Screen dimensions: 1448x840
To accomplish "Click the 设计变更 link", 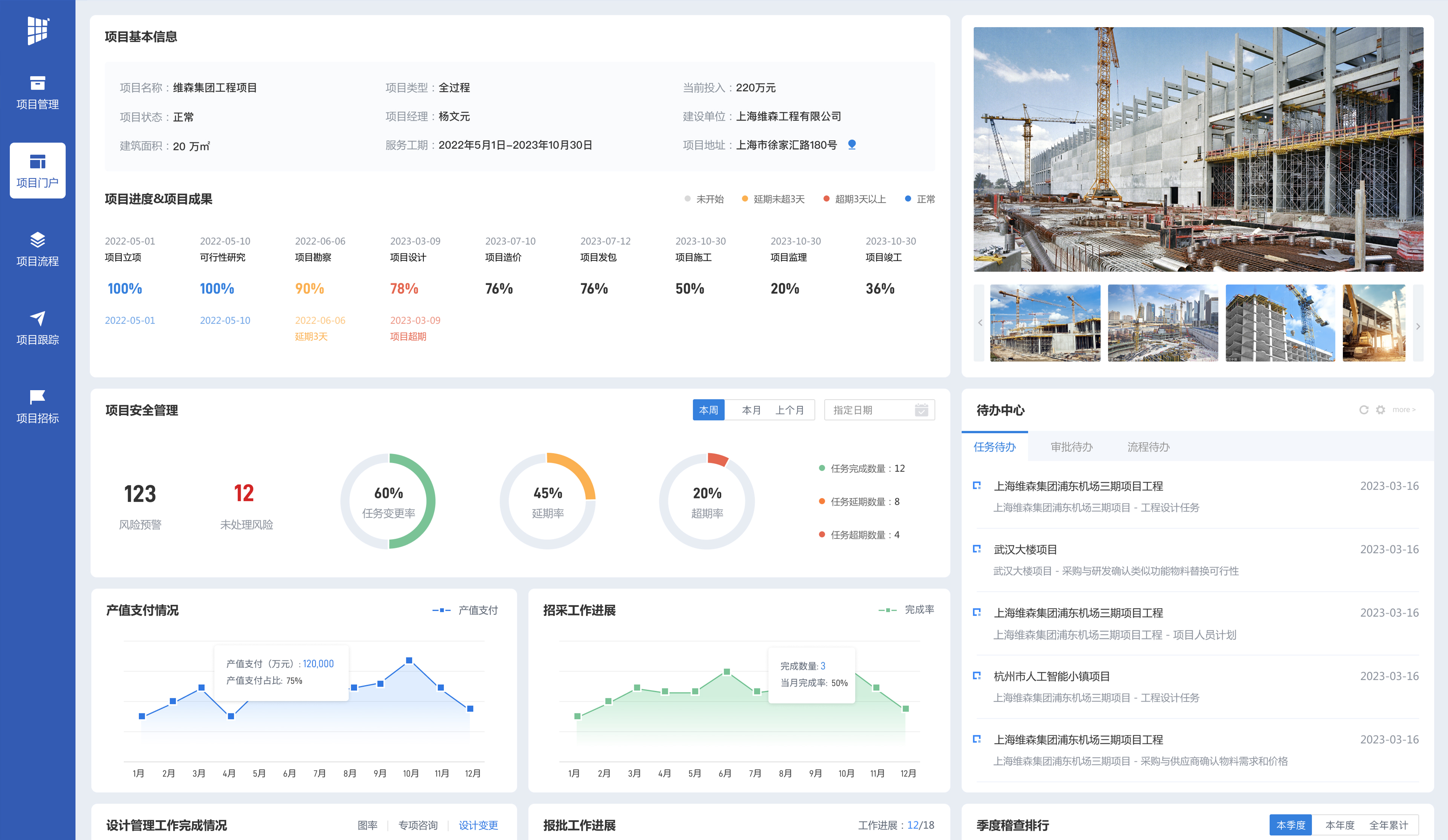I will click(478, 825).
